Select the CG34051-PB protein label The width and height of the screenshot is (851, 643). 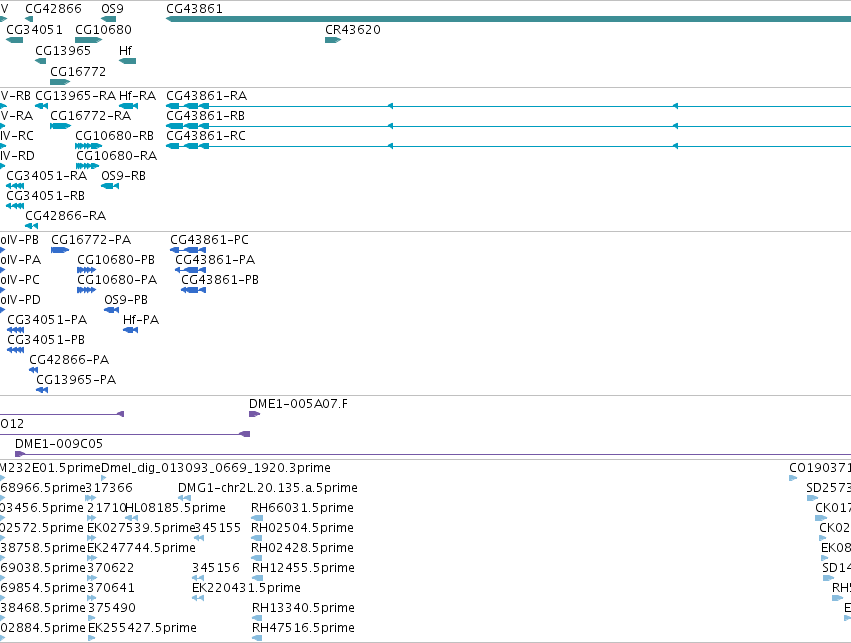(x=46, y=340)
